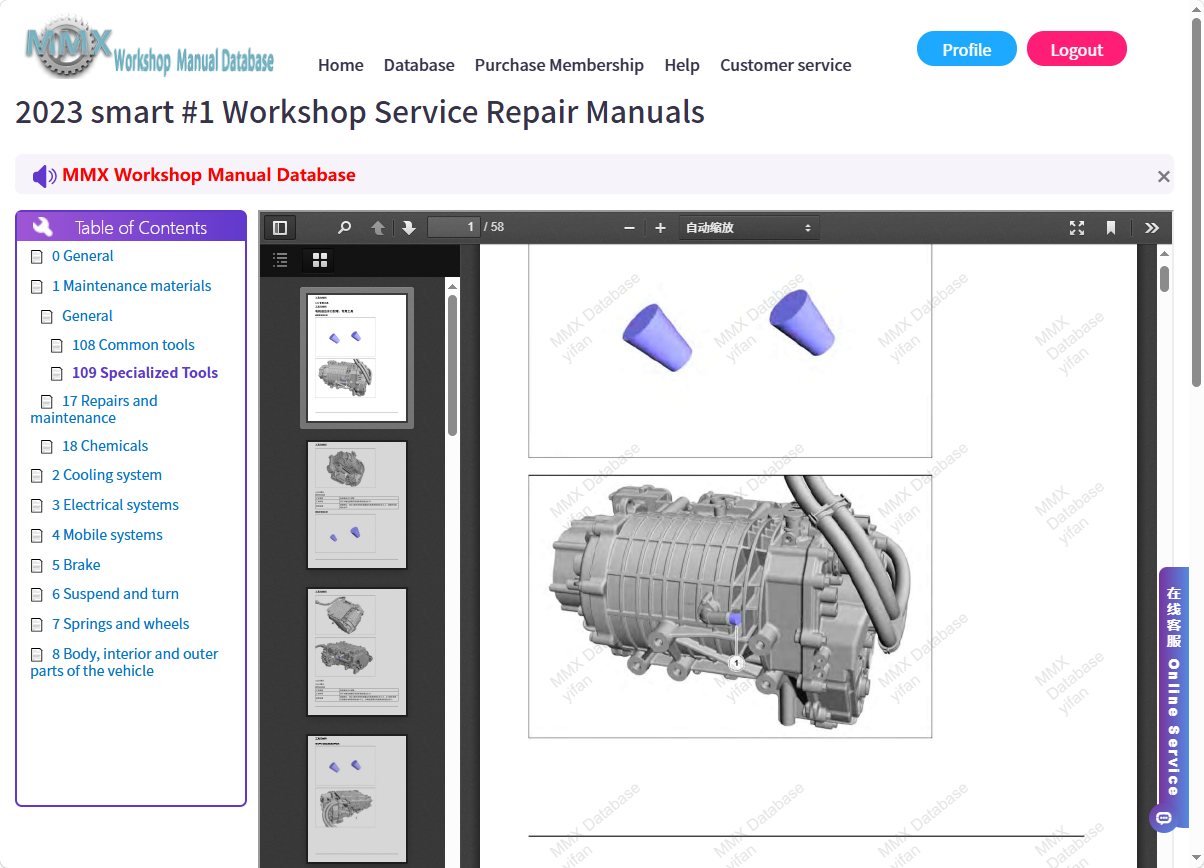The width and height of the screenshot is (1204, 868).
Task: Show the document outline view
Action: 281,260
